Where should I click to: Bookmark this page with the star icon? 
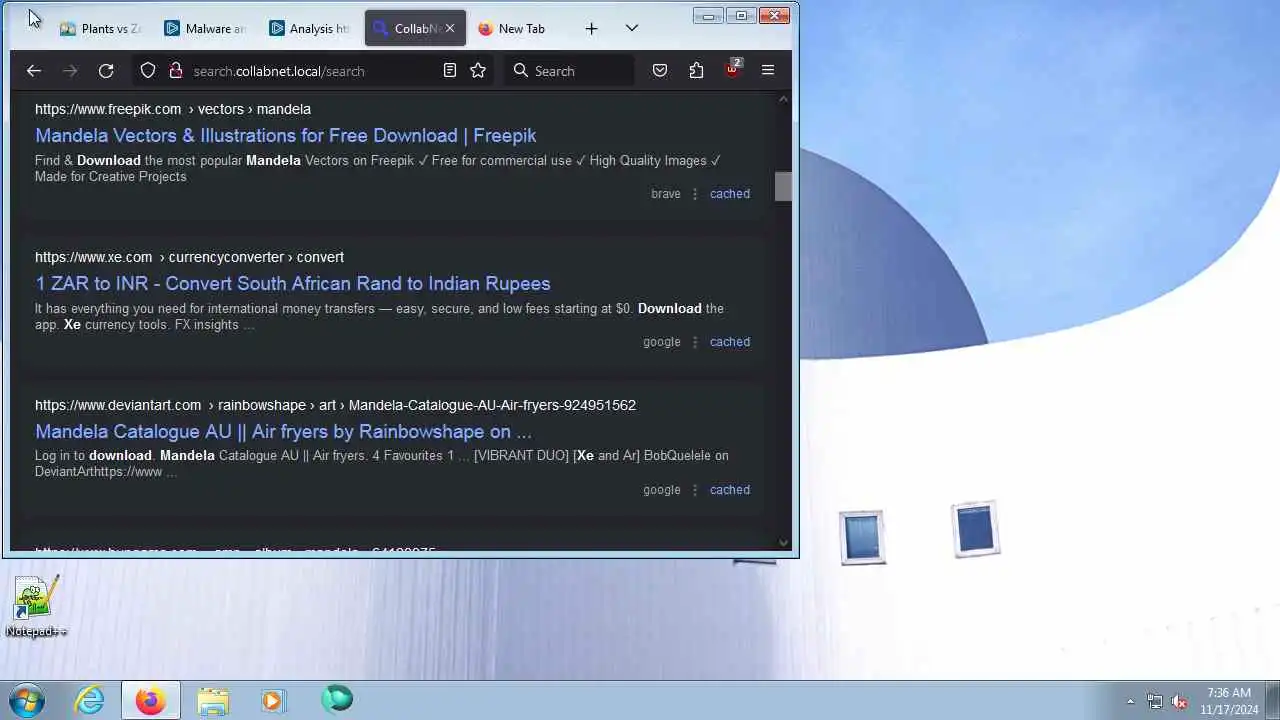pyautogui.click(x=478, y=71)
